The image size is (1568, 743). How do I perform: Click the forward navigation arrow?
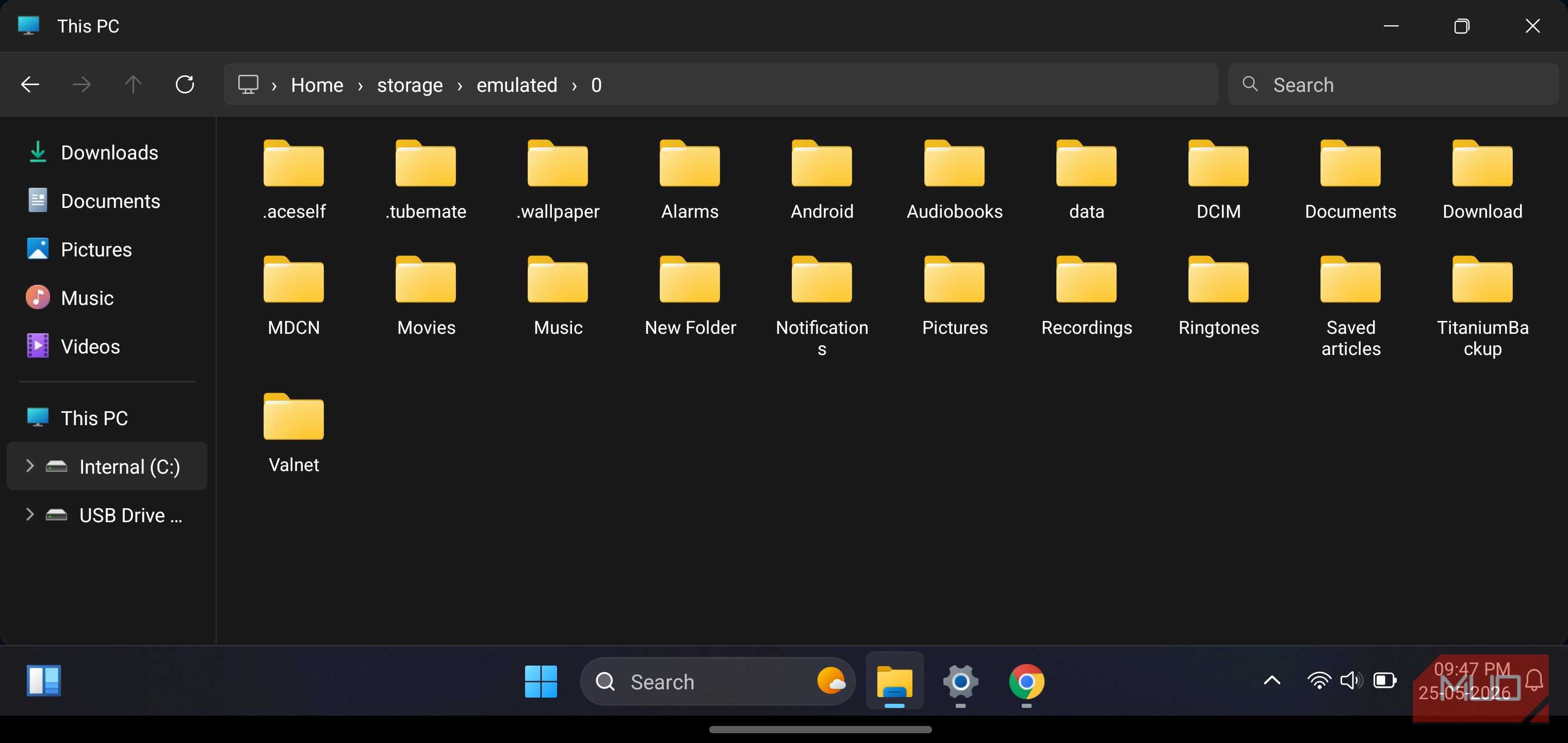point(81,84)
